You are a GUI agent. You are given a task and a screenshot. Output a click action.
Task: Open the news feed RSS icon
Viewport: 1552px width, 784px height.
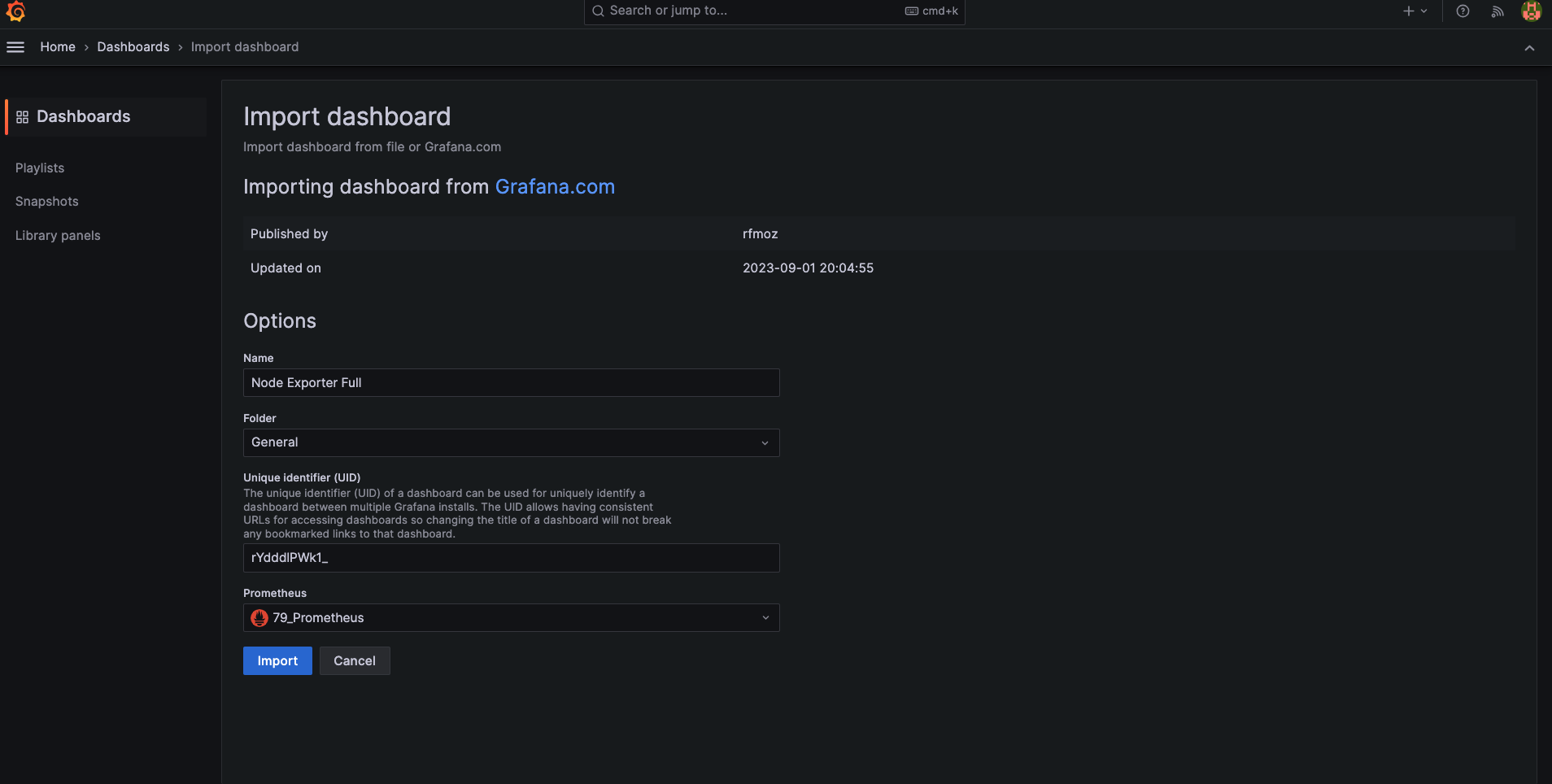(1497, 11)
